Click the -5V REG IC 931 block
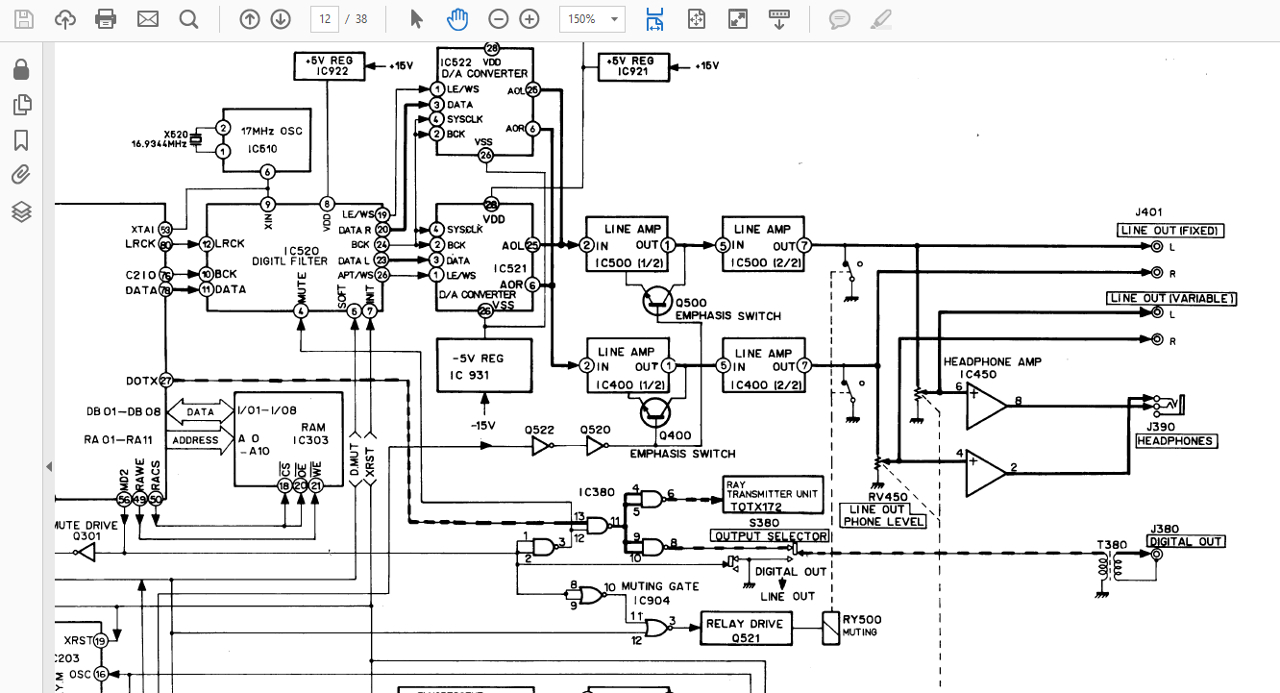 tap(484, 365)
